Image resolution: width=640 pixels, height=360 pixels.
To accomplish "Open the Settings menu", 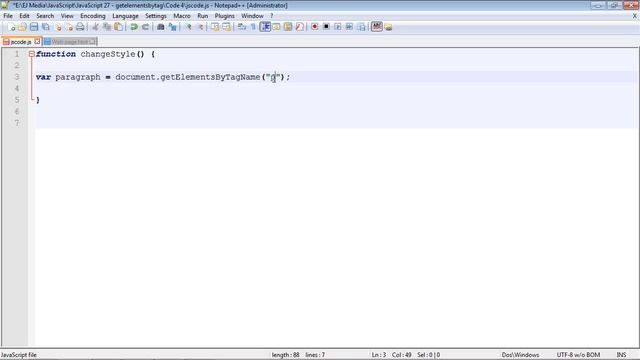I will (156, 16).
